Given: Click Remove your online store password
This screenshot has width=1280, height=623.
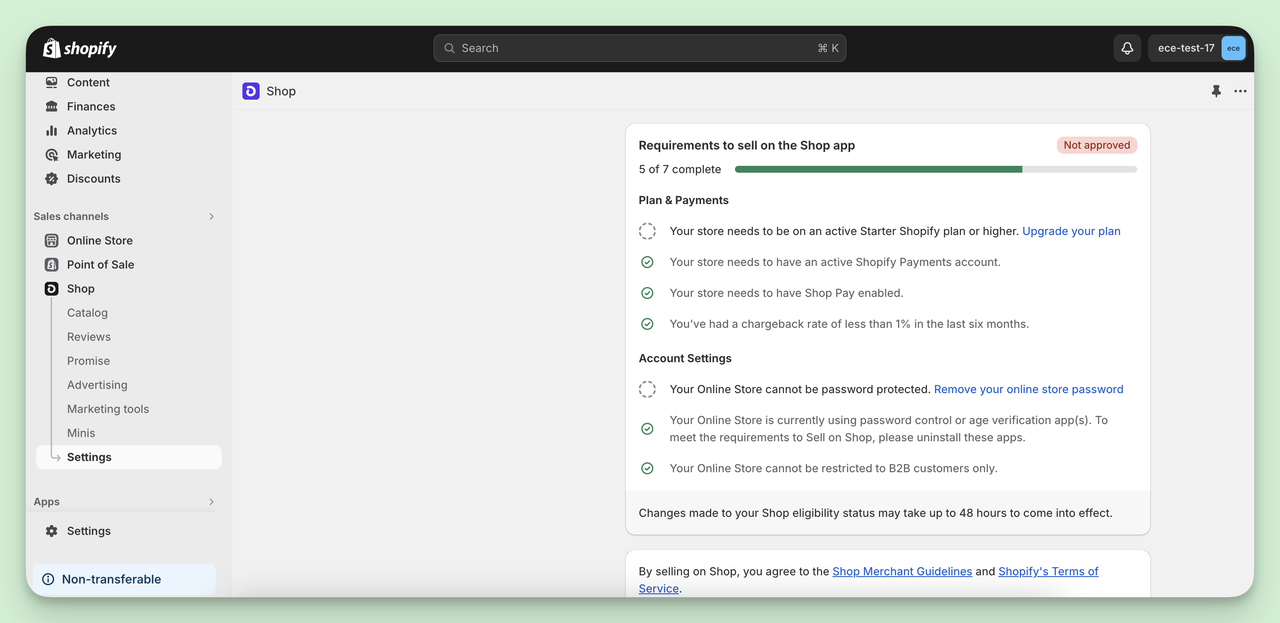Looking at the screenshot, I should 1028,389.
